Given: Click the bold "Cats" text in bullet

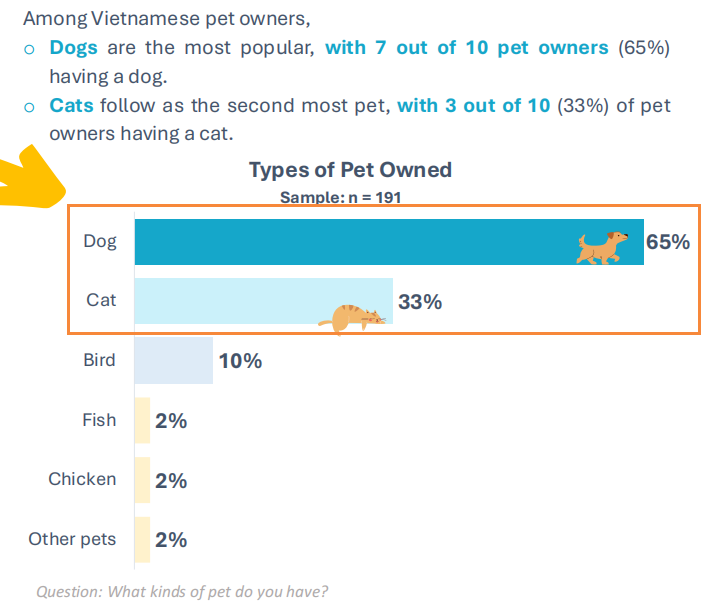Looking at the screenshot, I should coord(72,105).
